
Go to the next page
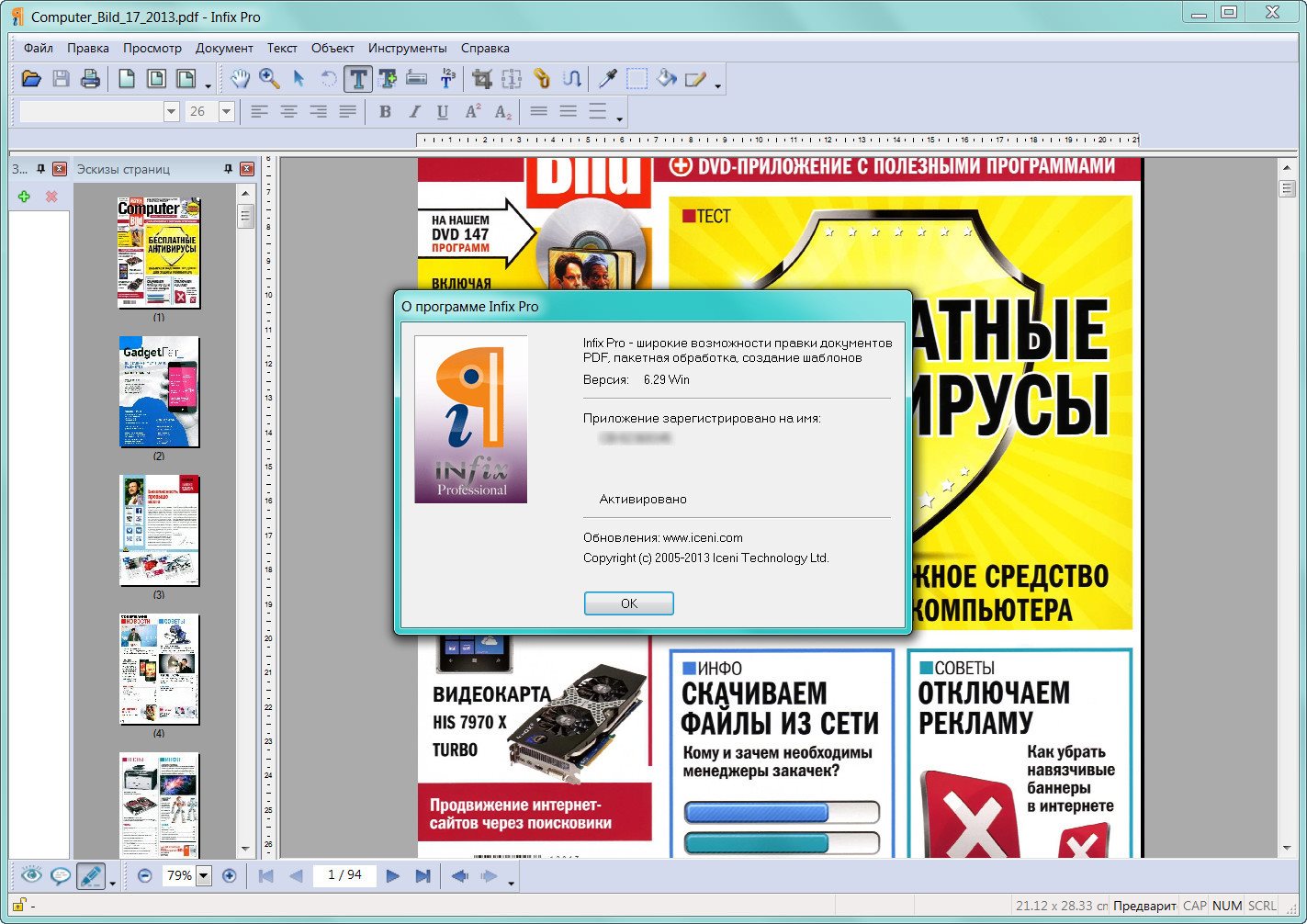pyautogui.click(x=392, y=876)
